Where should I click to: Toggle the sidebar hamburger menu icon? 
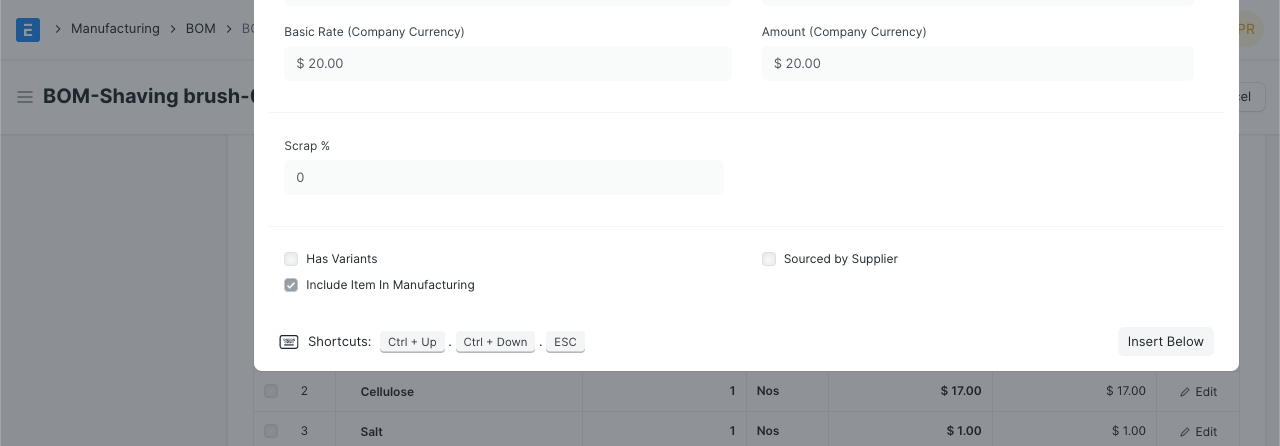(x=25, y=97)
